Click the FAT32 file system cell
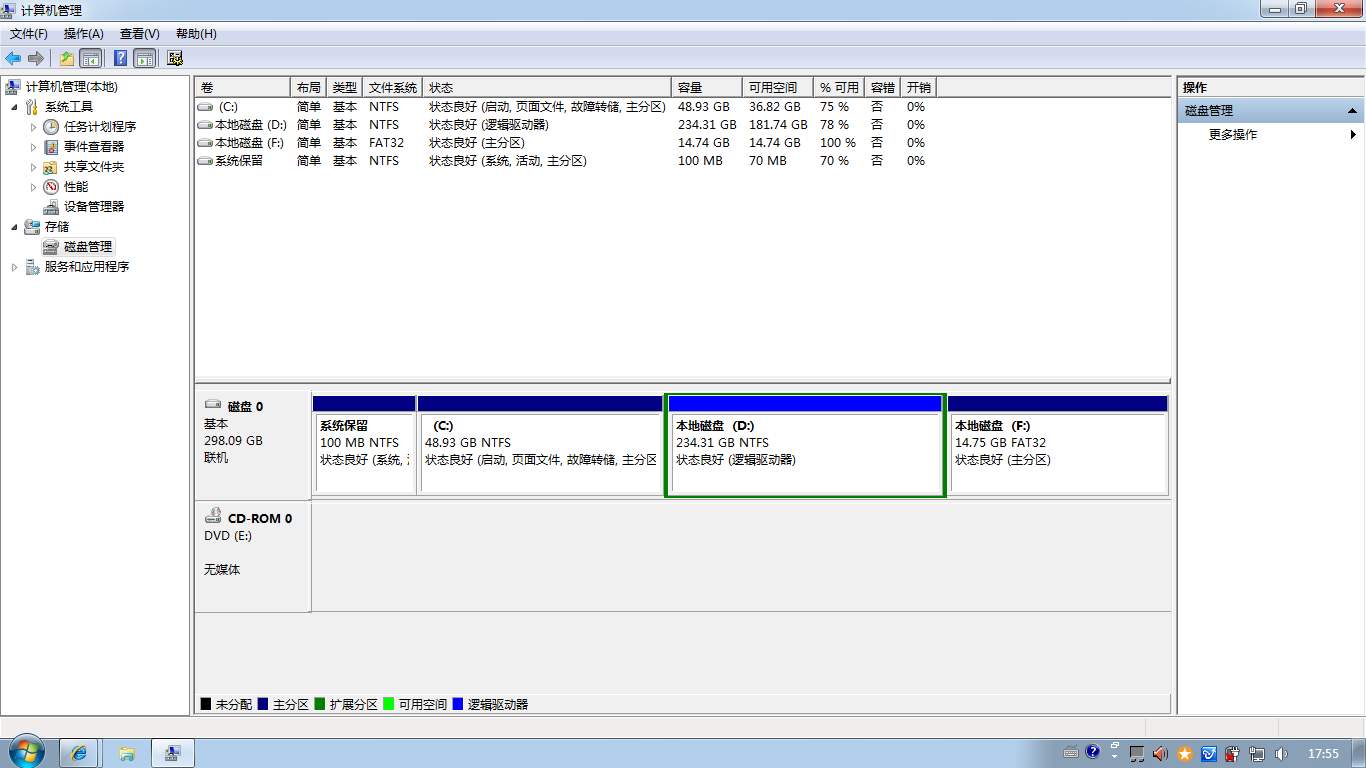The image size is (1366, 768). (386, 143)
